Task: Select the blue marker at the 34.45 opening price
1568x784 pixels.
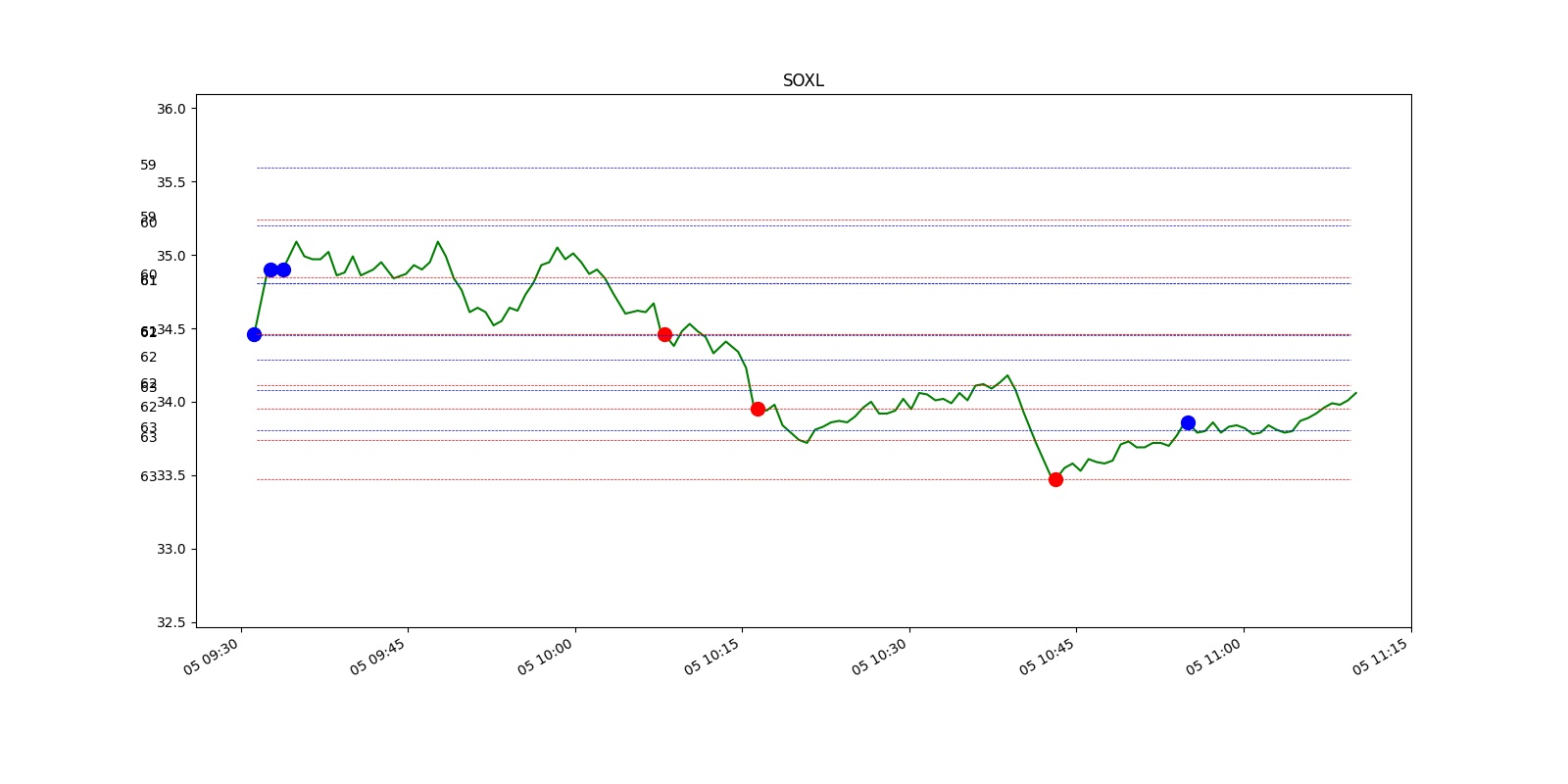Action: 254,334
